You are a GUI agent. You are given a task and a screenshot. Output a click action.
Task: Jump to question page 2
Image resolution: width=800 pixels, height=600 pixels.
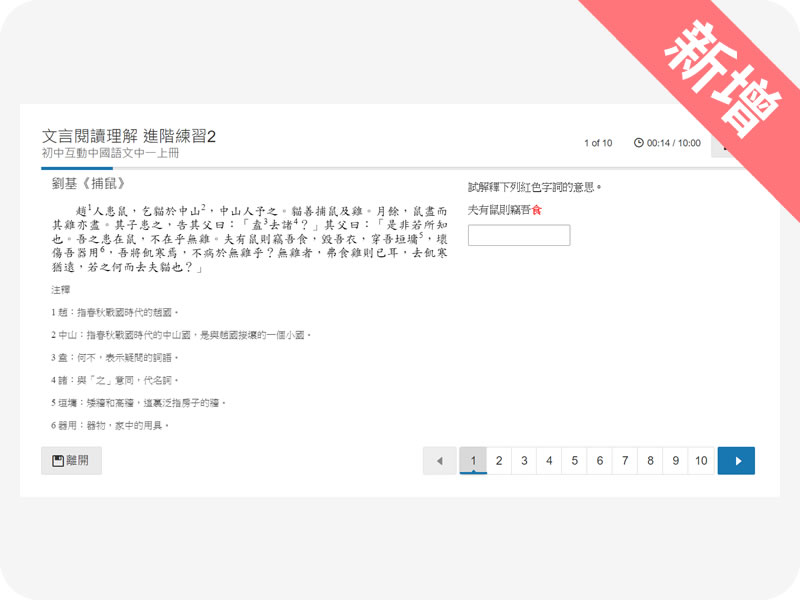click(x=498, y=461)
